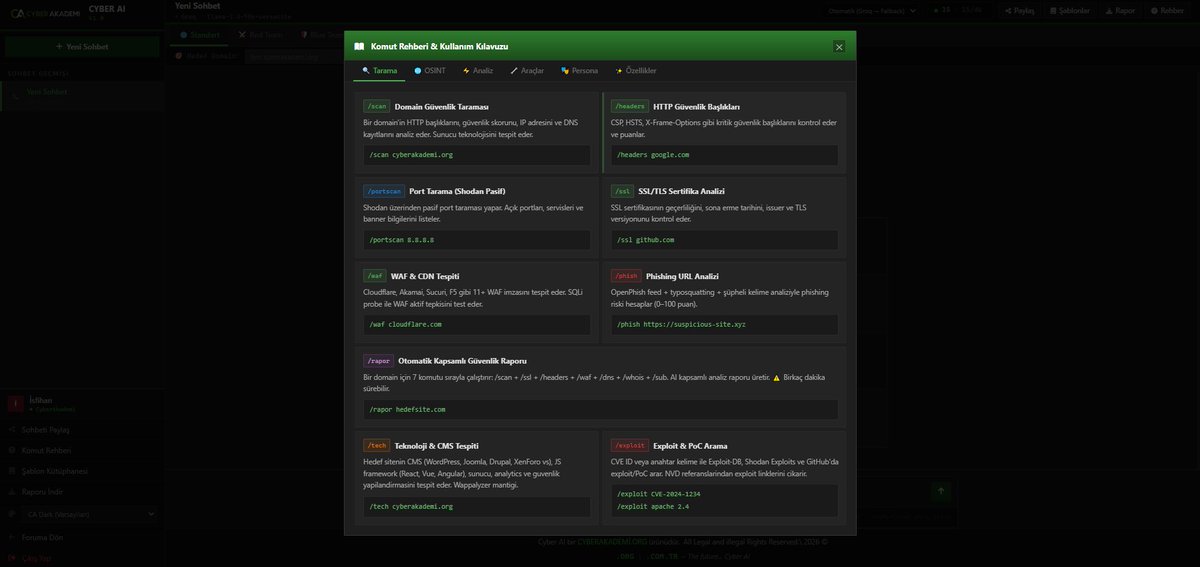
Task: Click the /scan command badge
Action: [377, 106]
